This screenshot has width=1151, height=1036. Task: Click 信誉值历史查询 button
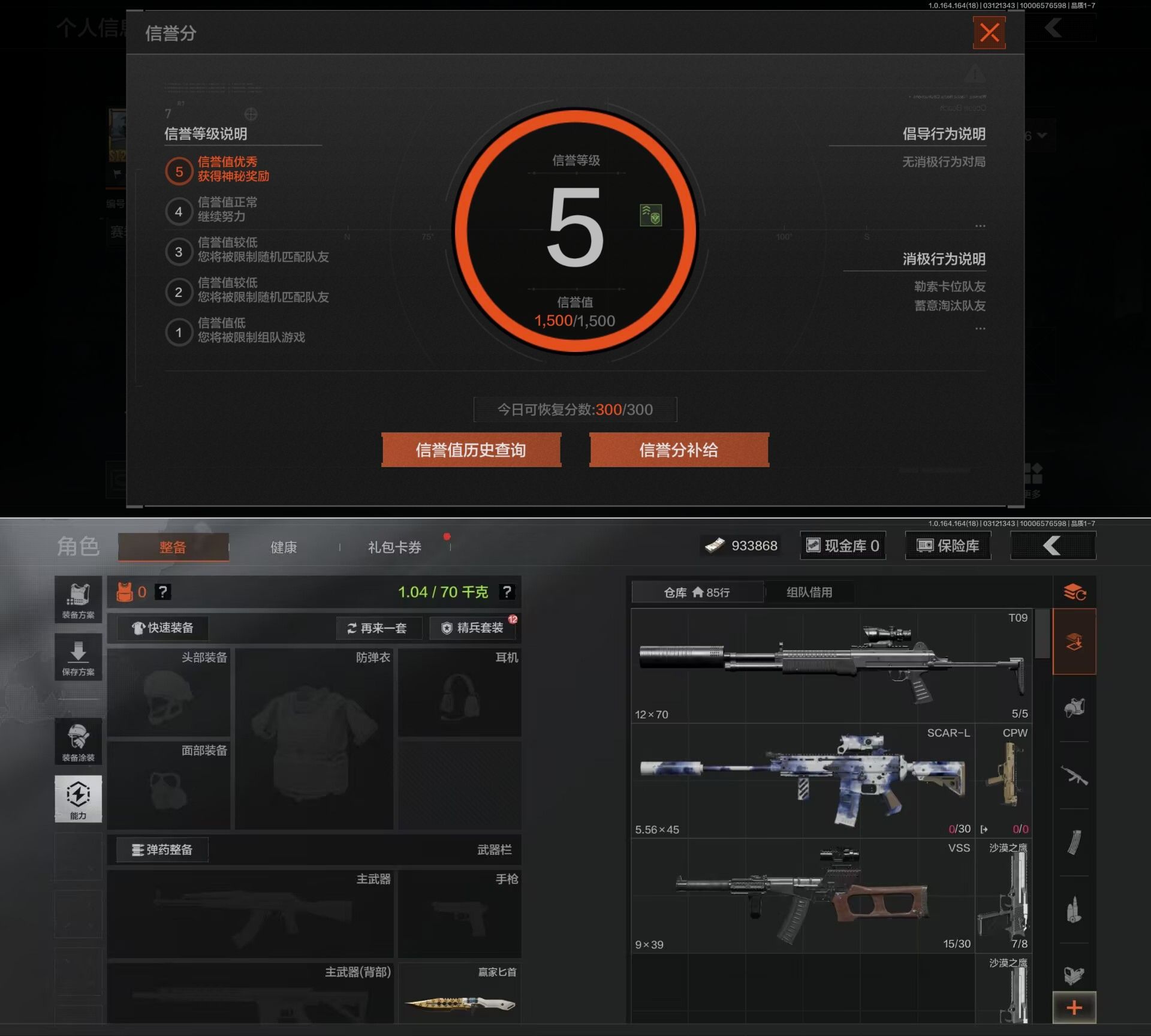pos(471,450)
